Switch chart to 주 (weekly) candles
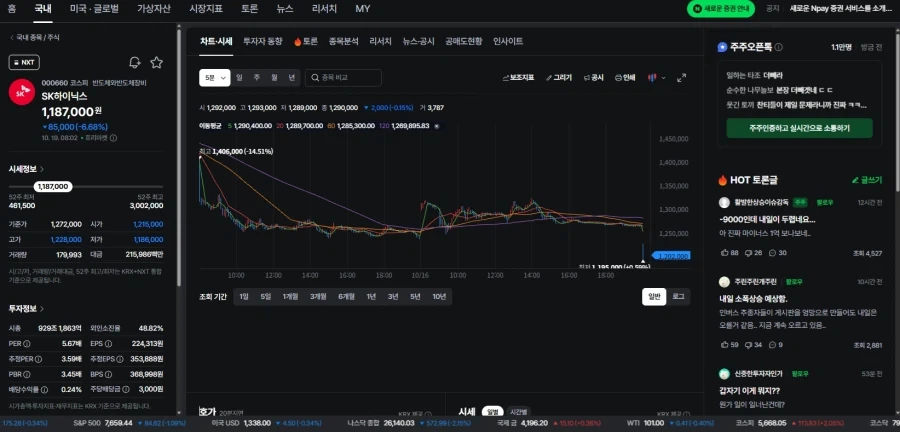This screenshot has width=900, height=432. [x=257, y=77]
